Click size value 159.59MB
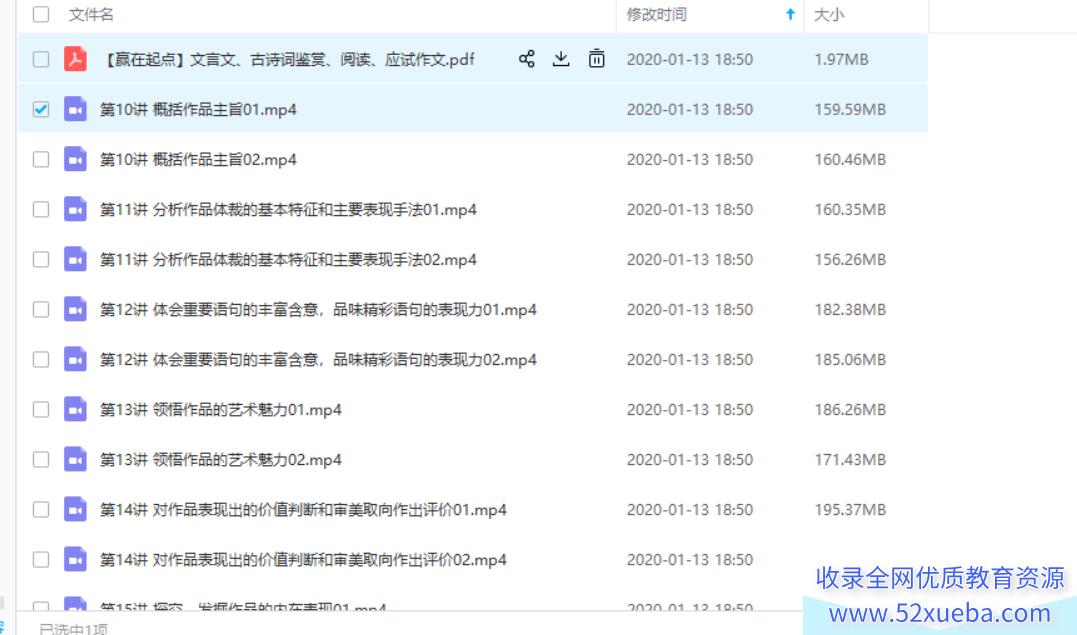 [x=850, y=110]
